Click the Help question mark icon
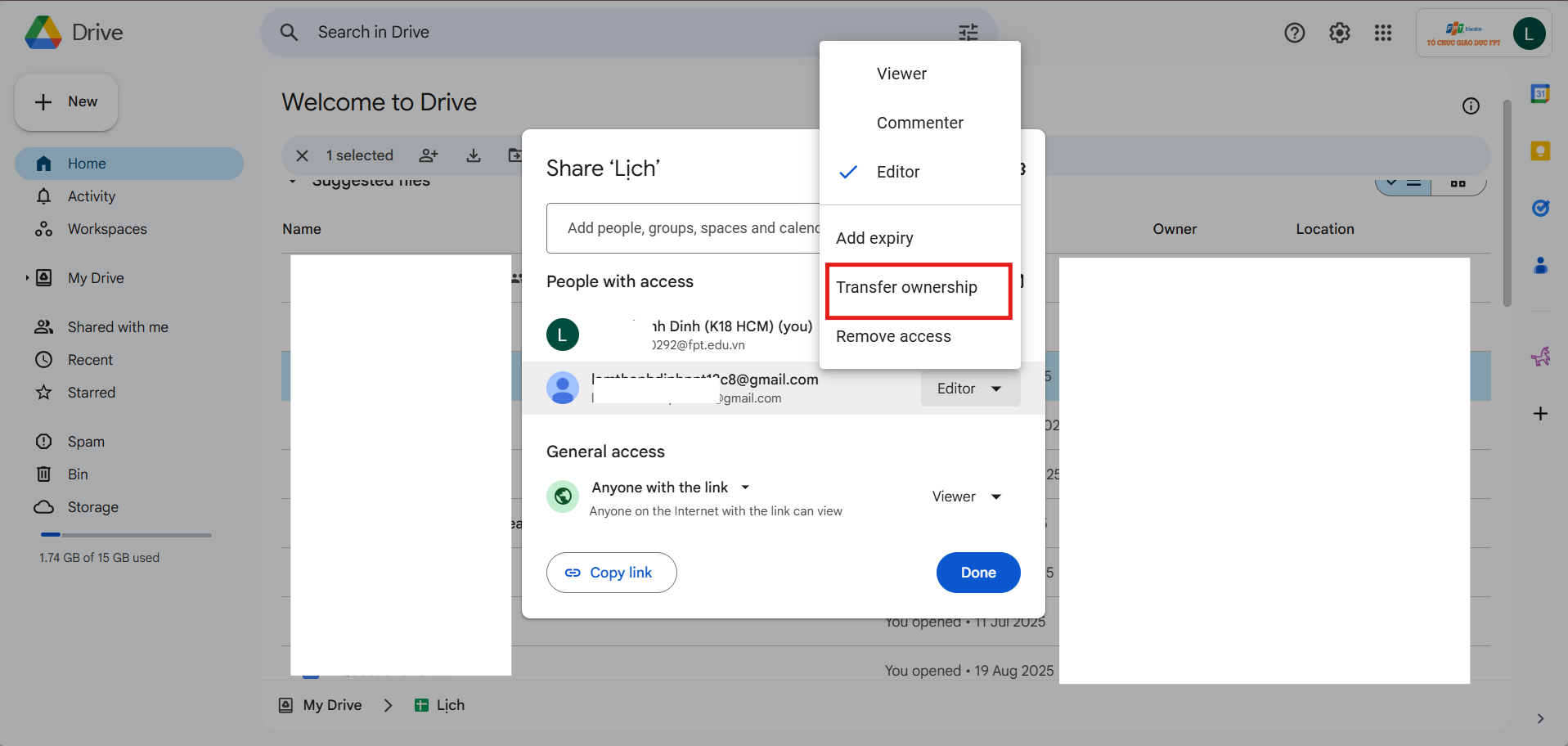 1294,33
